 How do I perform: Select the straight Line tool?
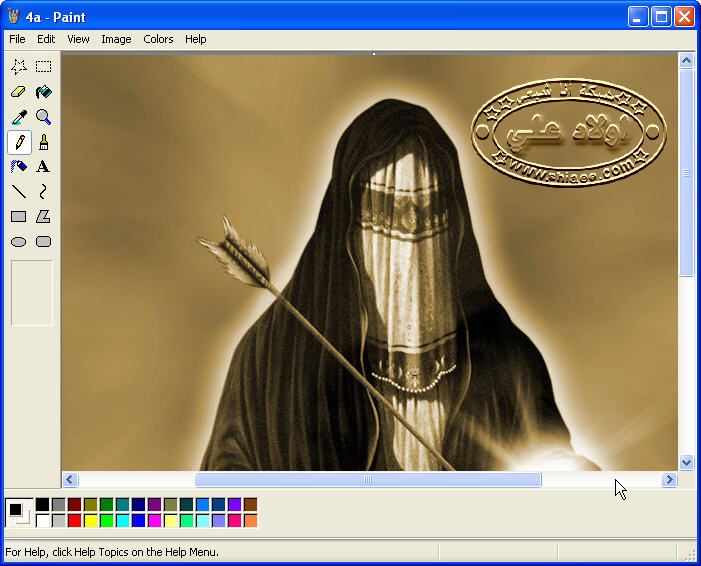[x=19, y=192]
